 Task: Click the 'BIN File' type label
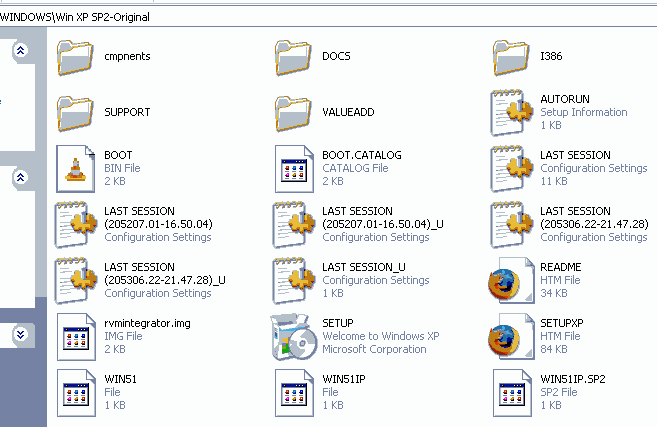pyautogui.click(x=122, y=168)
